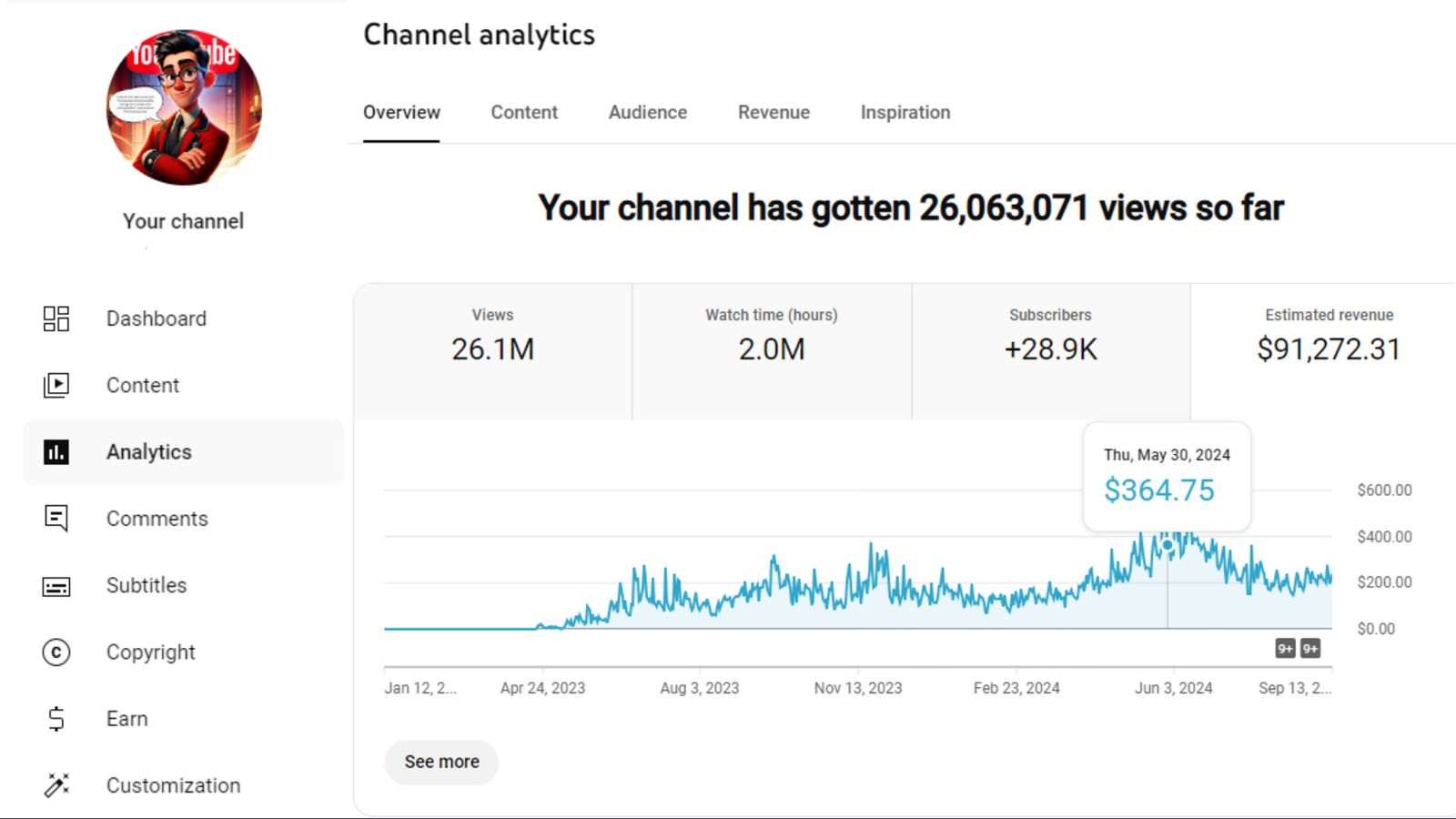Screen dimensions: 1456x819
Task: Click the 26.1M views value
Action: pos(493,349)
